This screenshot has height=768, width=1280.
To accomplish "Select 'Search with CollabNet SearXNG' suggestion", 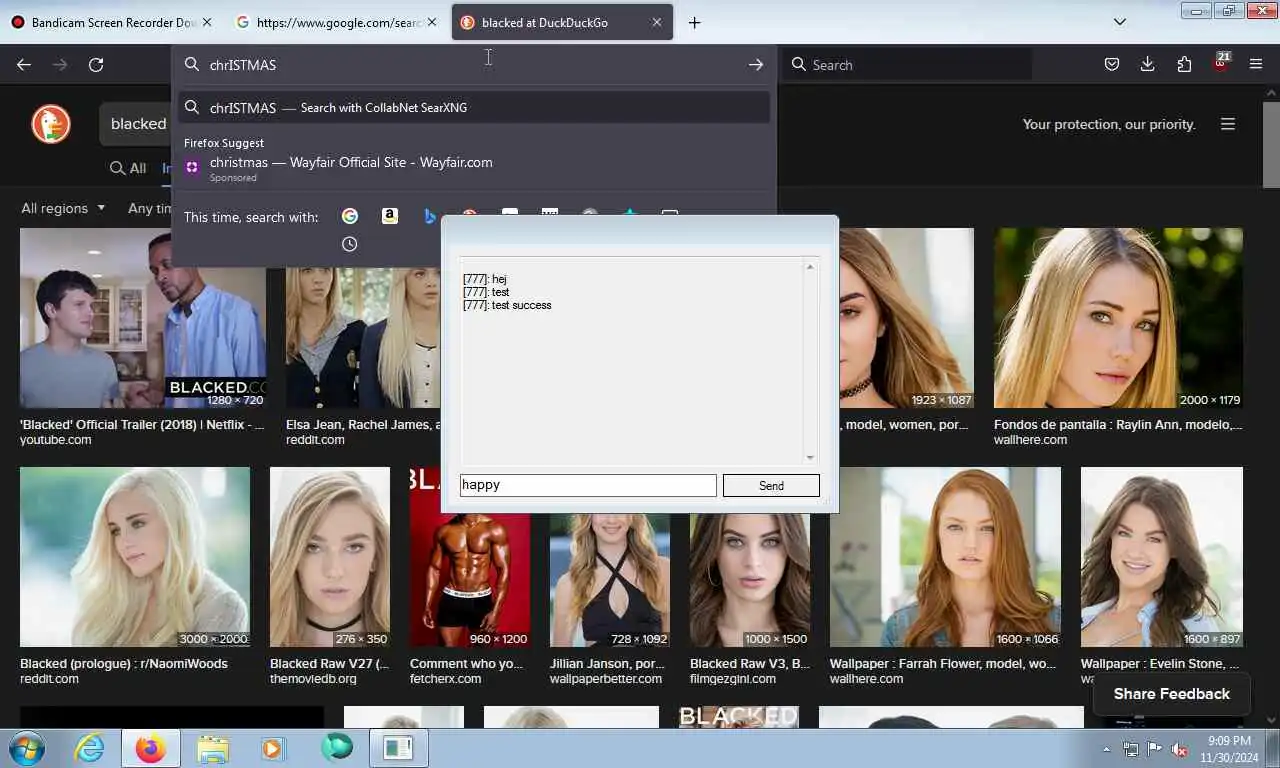I will (474, 107).
